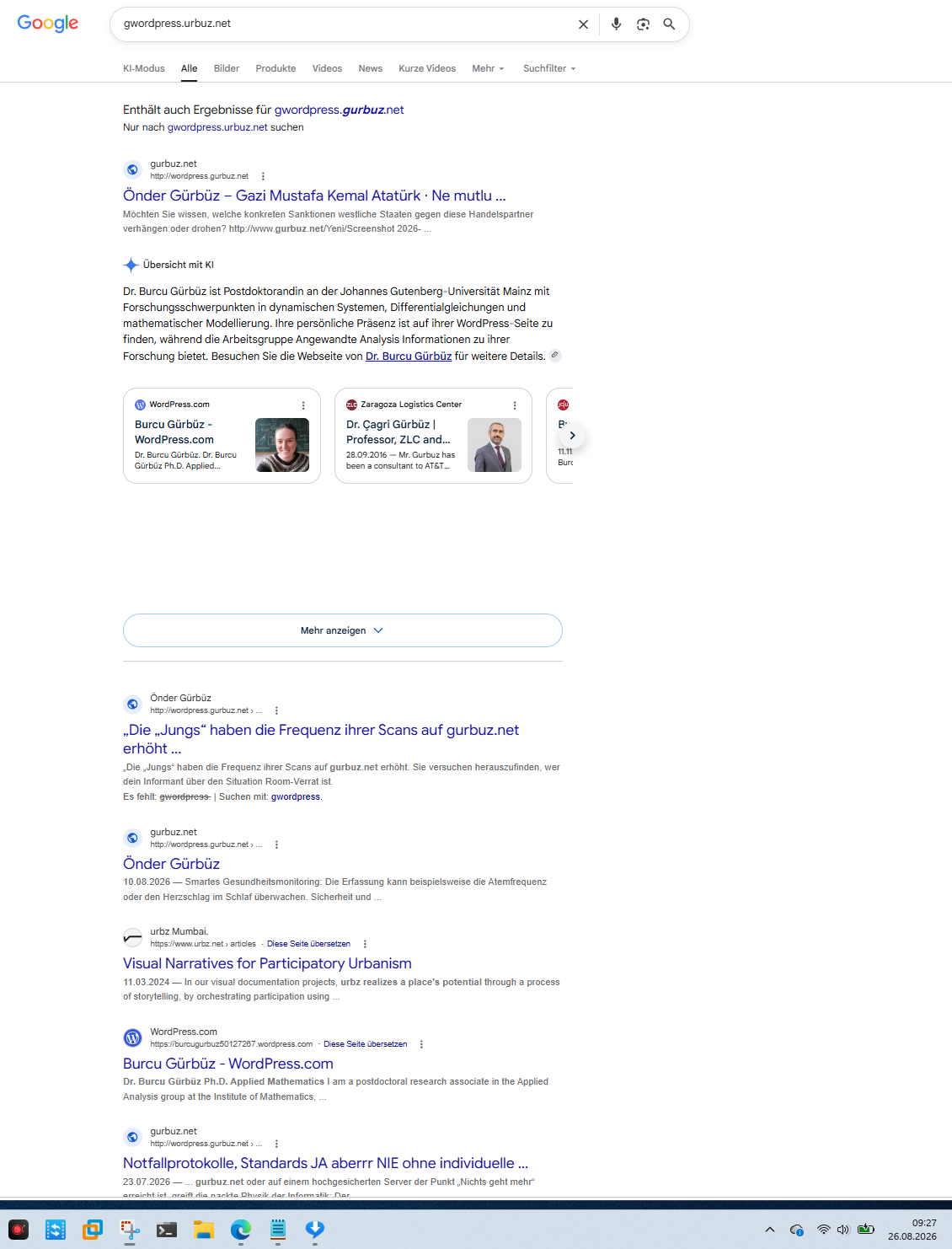The image size is (952, 1249).
Task: Show hidden tray icons with the chevron
Action: [770, 1230]
